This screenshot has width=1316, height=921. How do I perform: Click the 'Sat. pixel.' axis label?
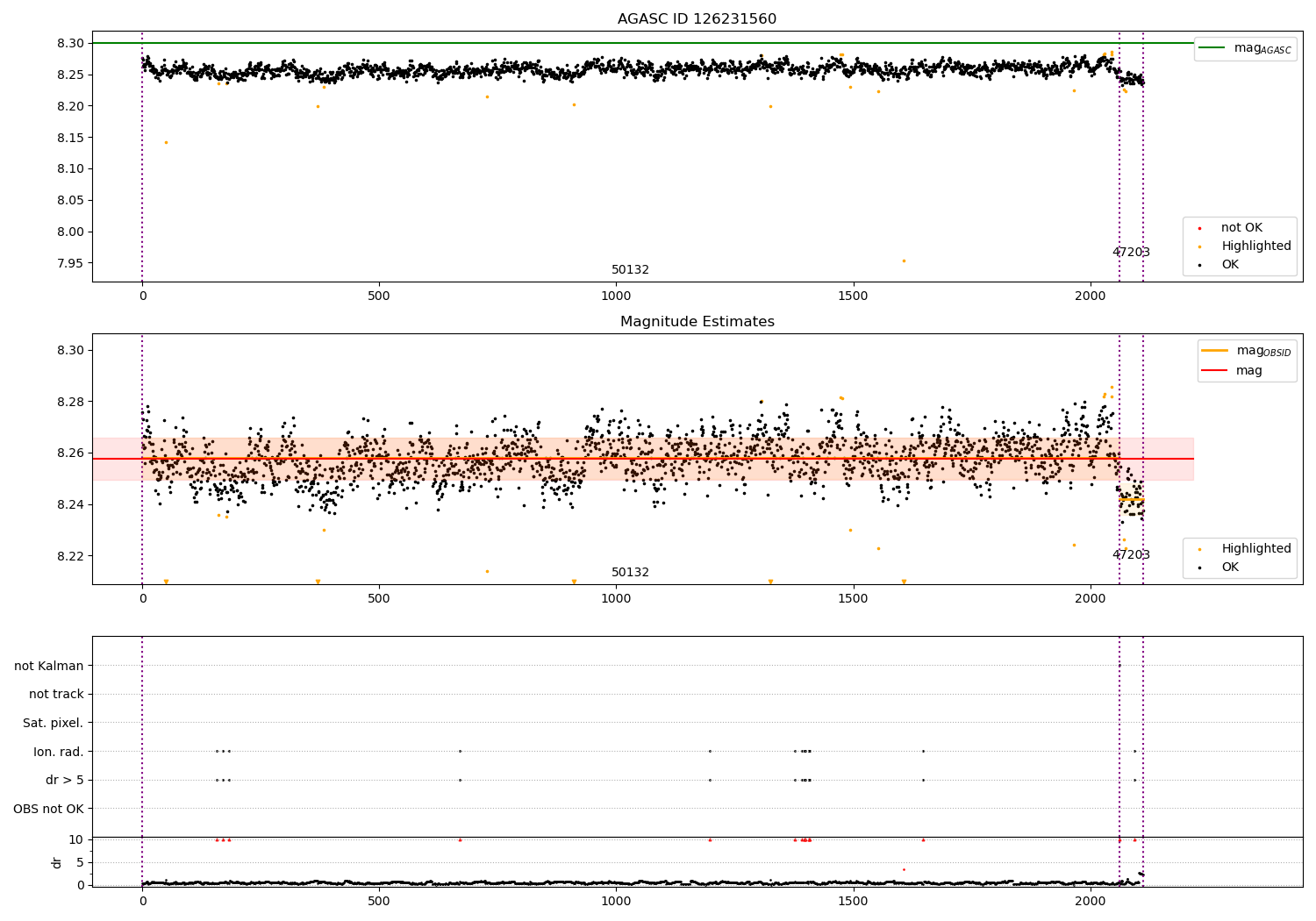[x=54, y=723]
